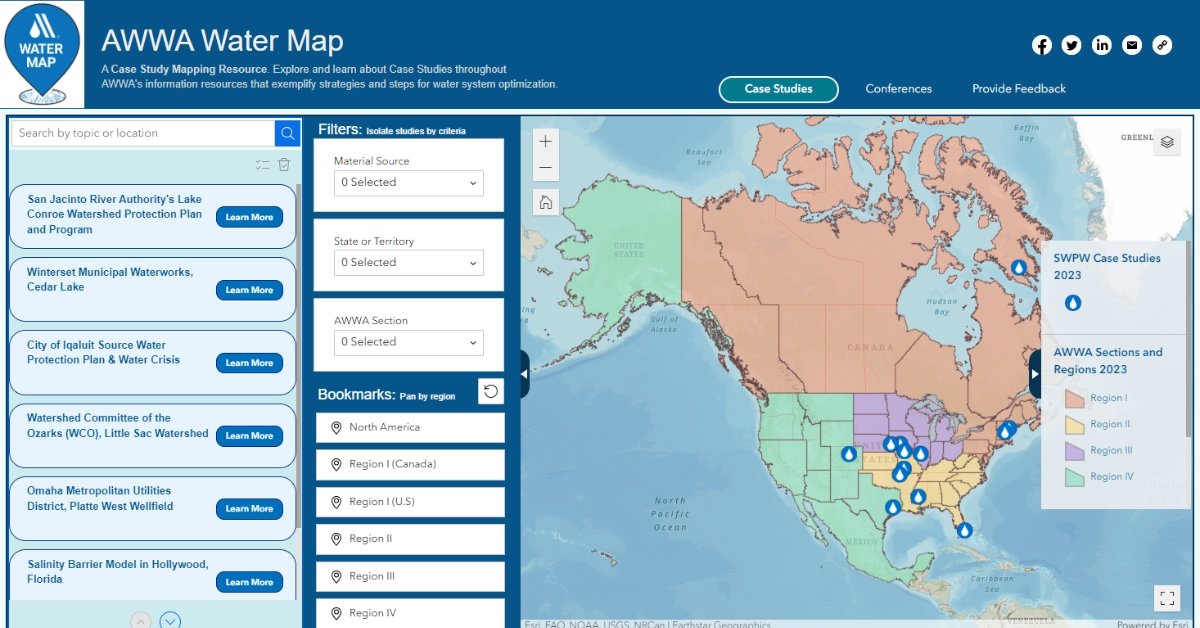Screen dimensions: 1200x628
Task: Click the search by topic input field
Action: click(142, 133)
